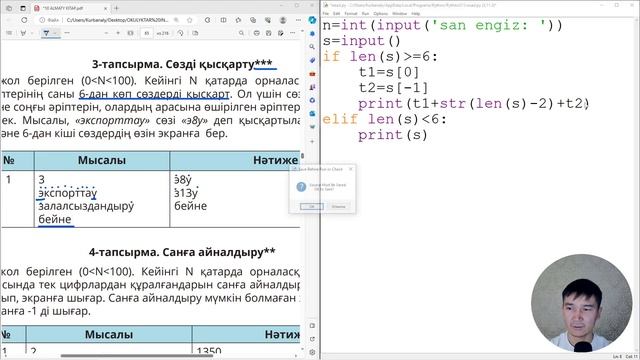640x360 pixels.
Task: Open a new browser tab
Action: click(117, 8)
